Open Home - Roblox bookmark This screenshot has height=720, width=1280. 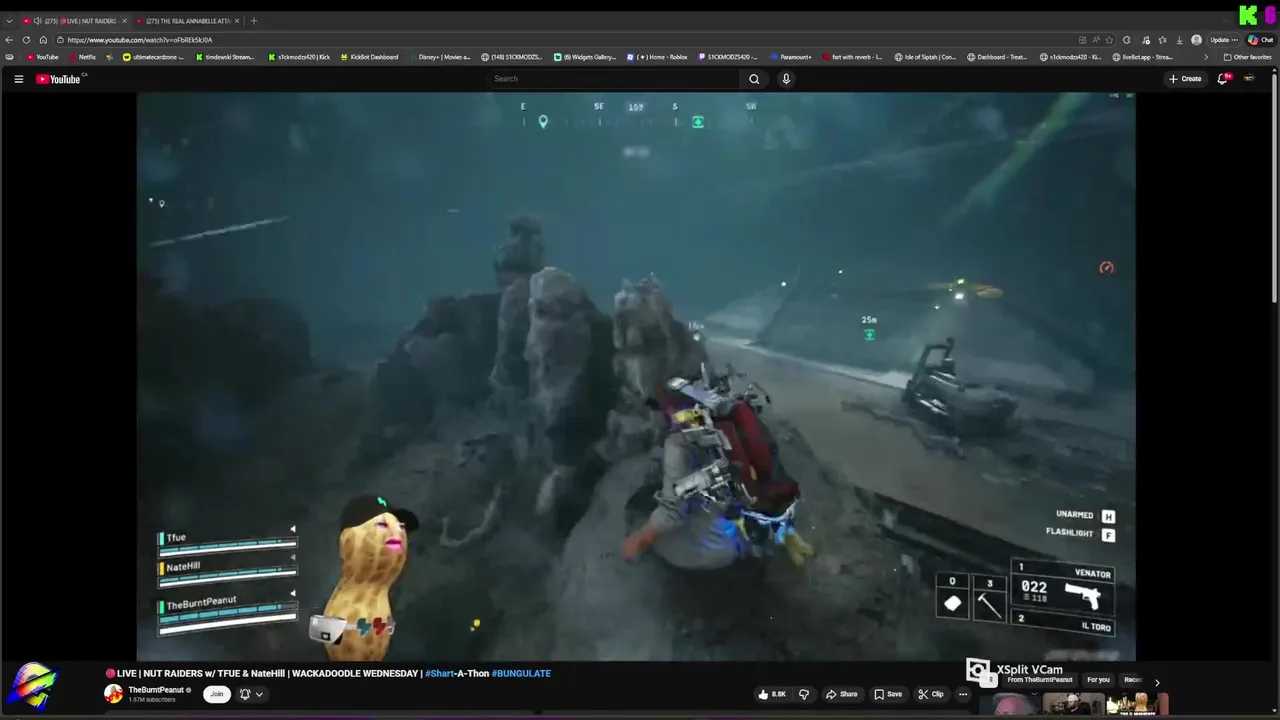point(657,57)
